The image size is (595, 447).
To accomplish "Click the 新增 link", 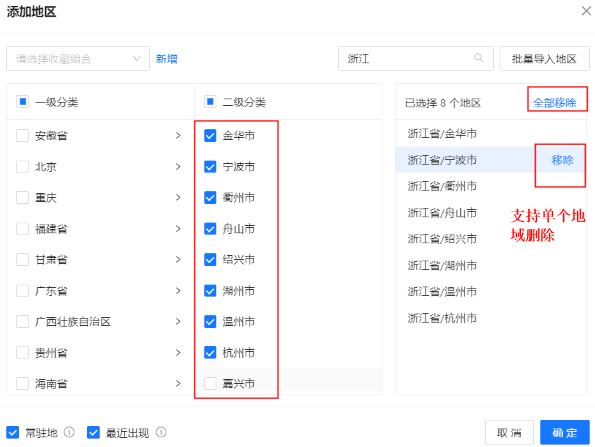I will pyautogui.click(x=167, y=59).
